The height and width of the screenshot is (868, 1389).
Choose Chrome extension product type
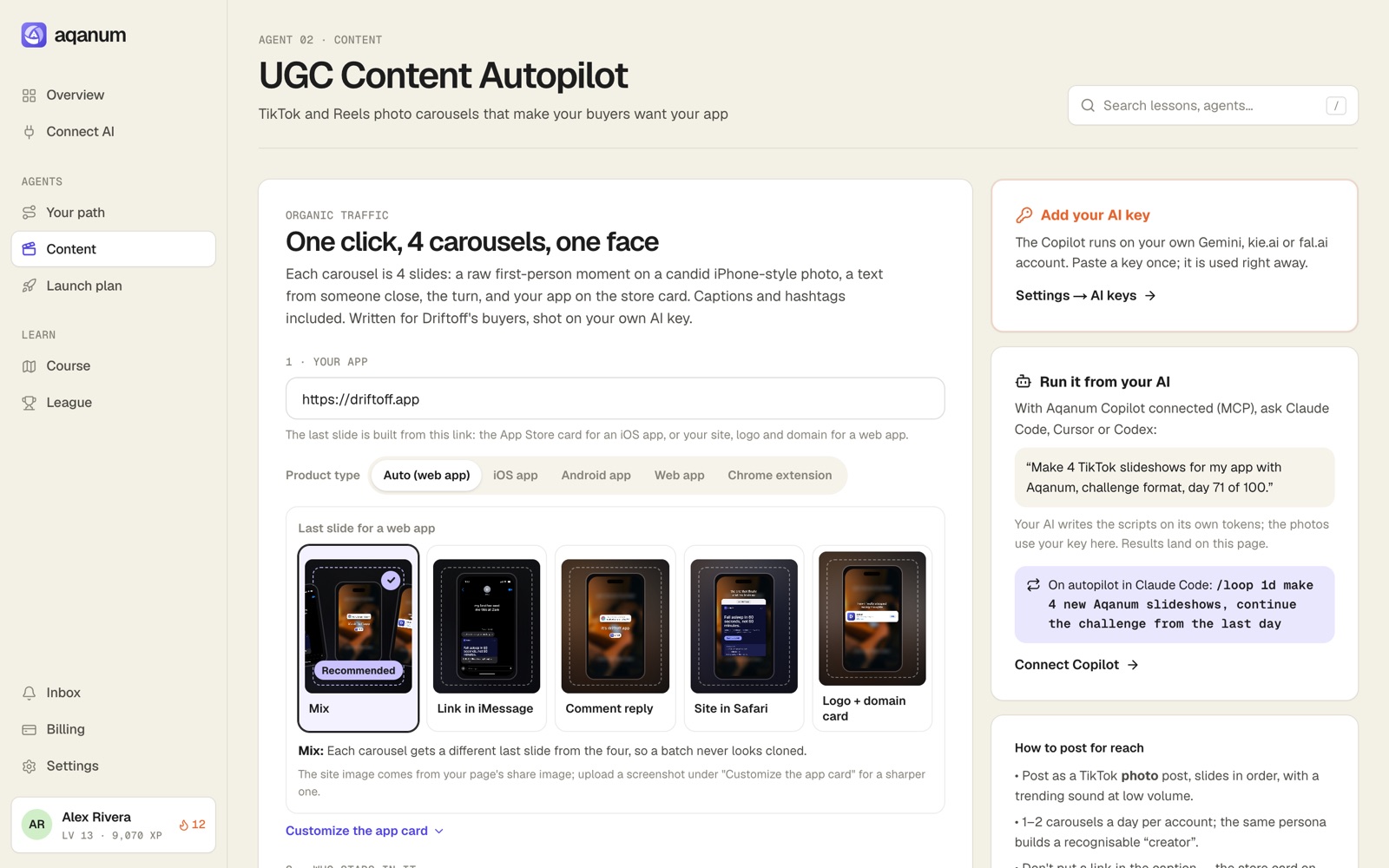[x=780, y=475]
